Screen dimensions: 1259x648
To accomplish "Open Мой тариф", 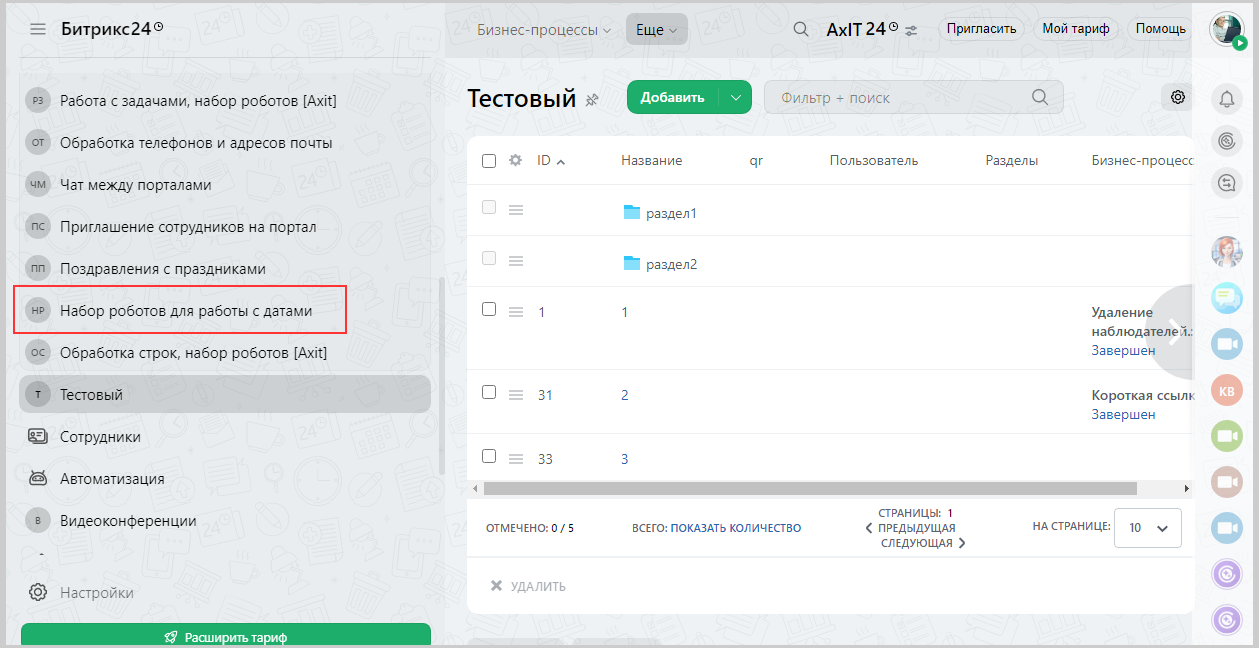I will [1076, 29].
